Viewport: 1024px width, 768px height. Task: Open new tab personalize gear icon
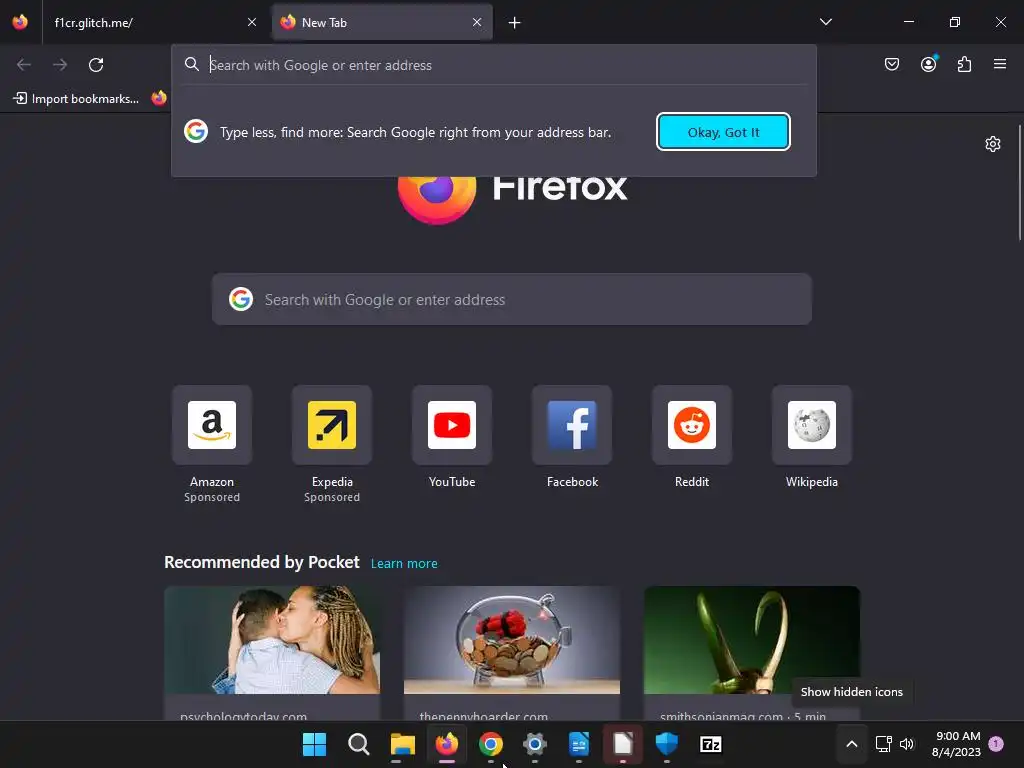click(993, 144)
